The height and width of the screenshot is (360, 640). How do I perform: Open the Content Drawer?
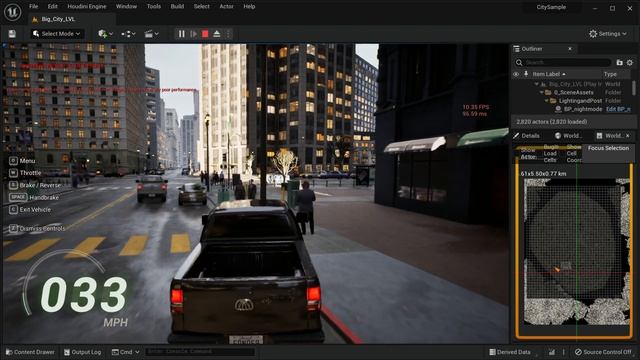coord(30,352)
